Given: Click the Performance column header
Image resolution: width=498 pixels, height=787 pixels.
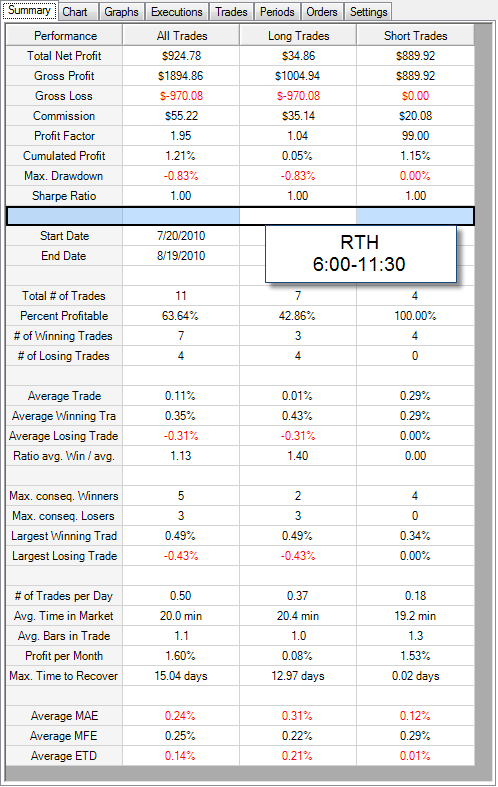Looking at the screenshot, I should 64,36.
